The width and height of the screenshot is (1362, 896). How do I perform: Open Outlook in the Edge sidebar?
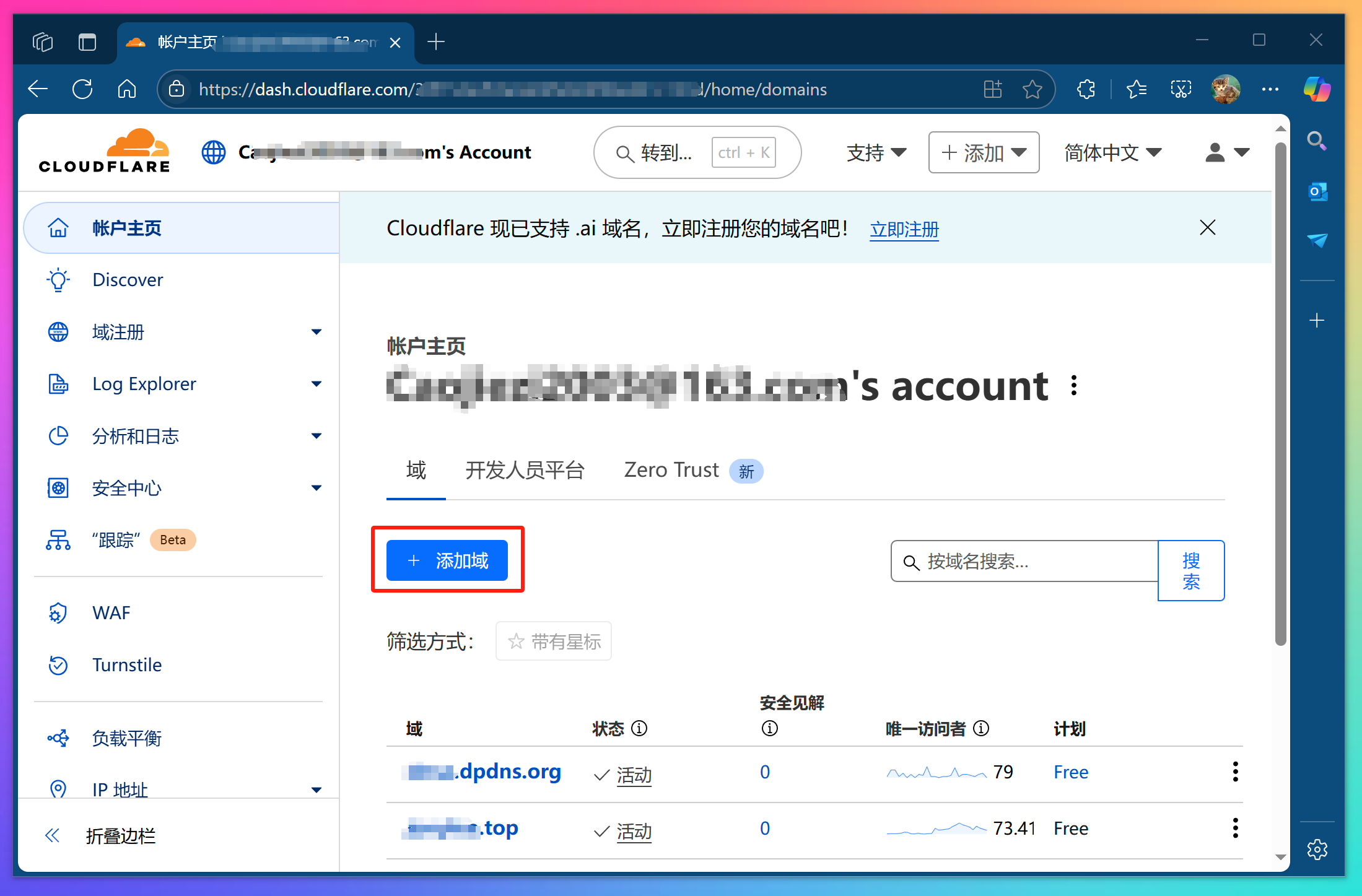coord(1317,192)
